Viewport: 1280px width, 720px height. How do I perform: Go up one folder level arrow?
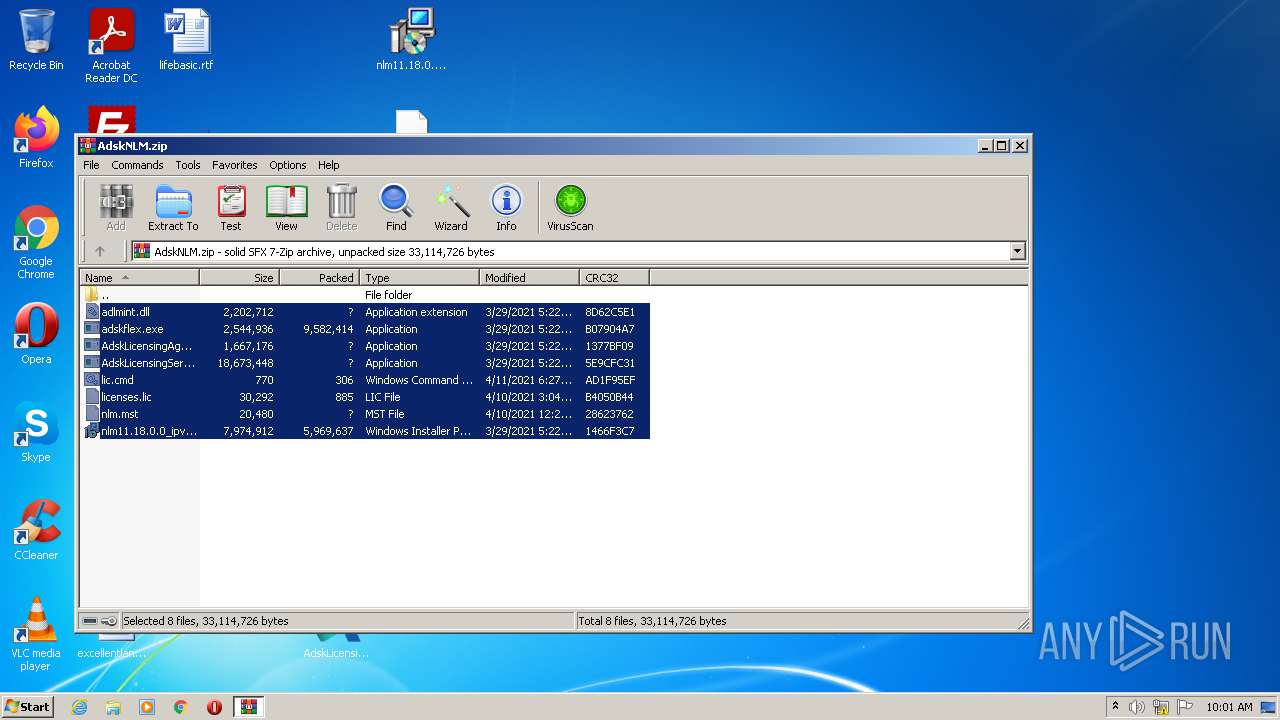pos(100,251)
